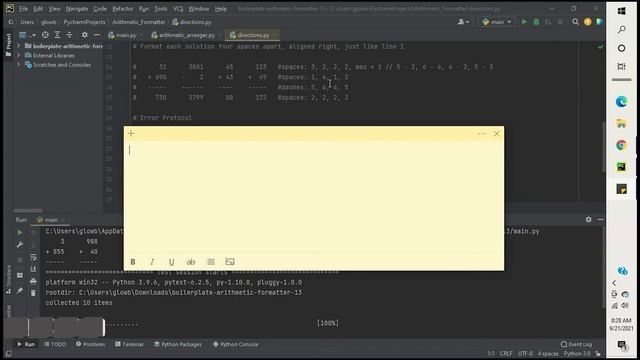The width and height of the screenshot is (640, 360).
Task: Open the main run configuration dropdown
Action: pos(497,22)
